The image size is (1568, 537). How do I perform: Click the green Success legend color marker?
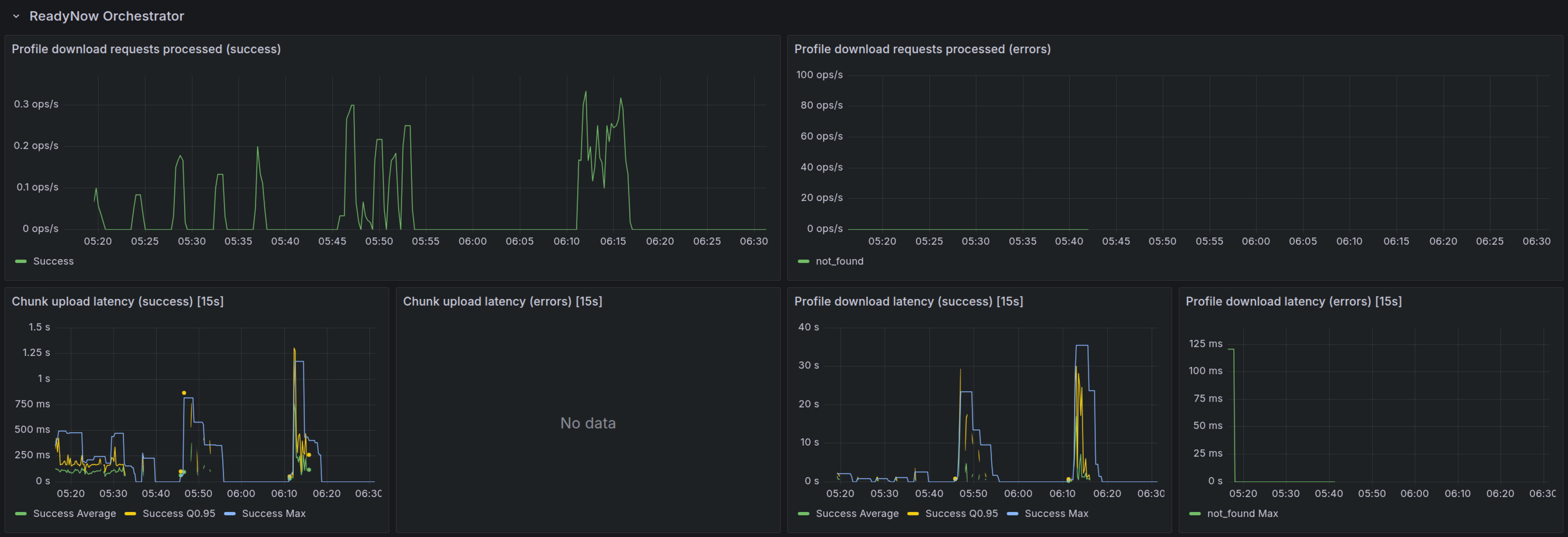coord(20,260)
